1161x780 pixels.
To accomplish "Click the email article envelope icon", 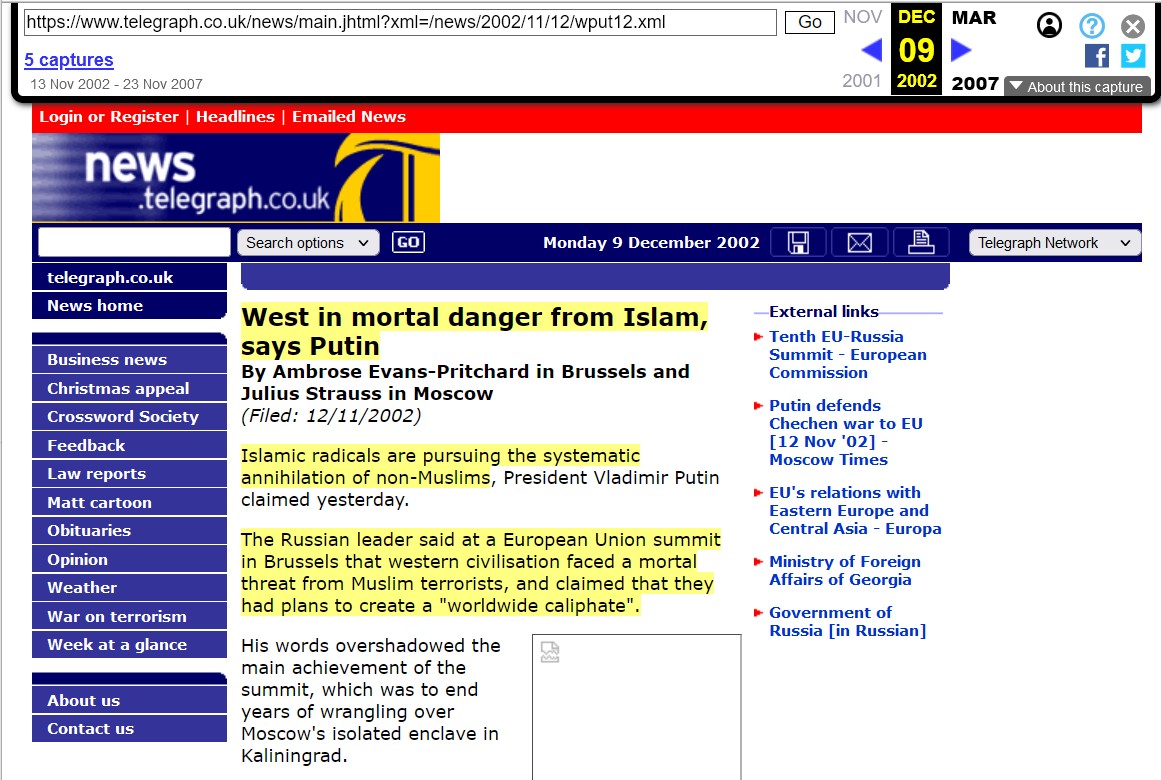I will tap(859, 242).
